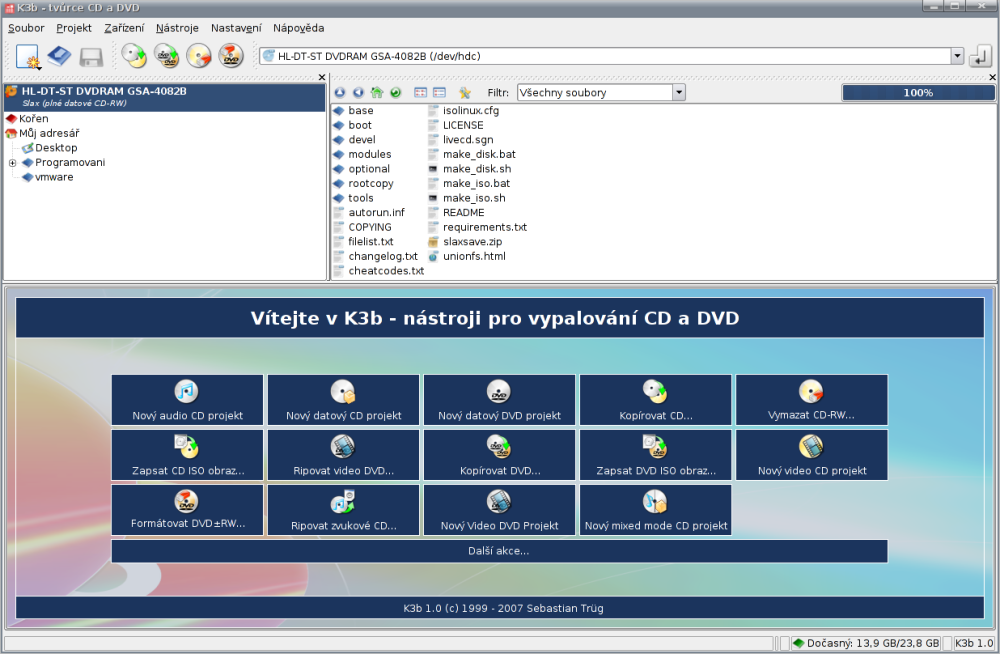Click the Format DVD toolbar icon

(x=231, y=56)
